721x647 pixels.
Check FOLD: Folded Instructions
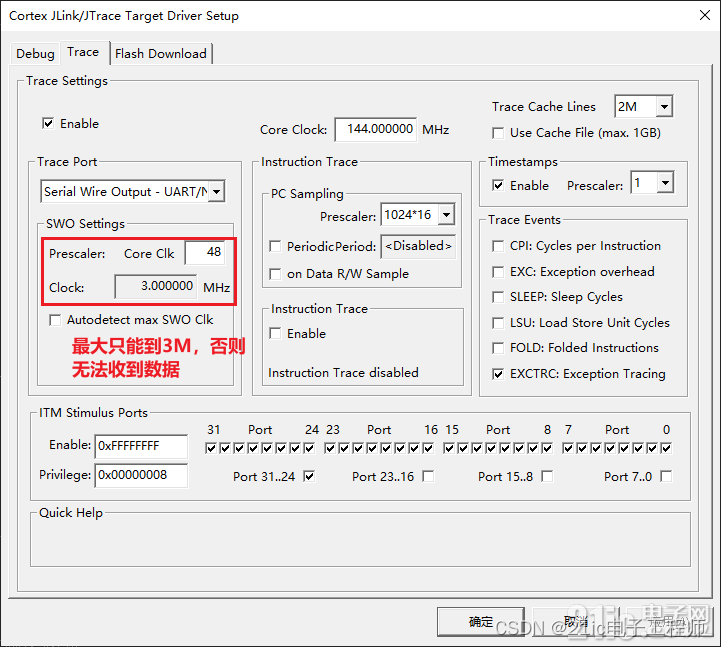tap(498, 348)
